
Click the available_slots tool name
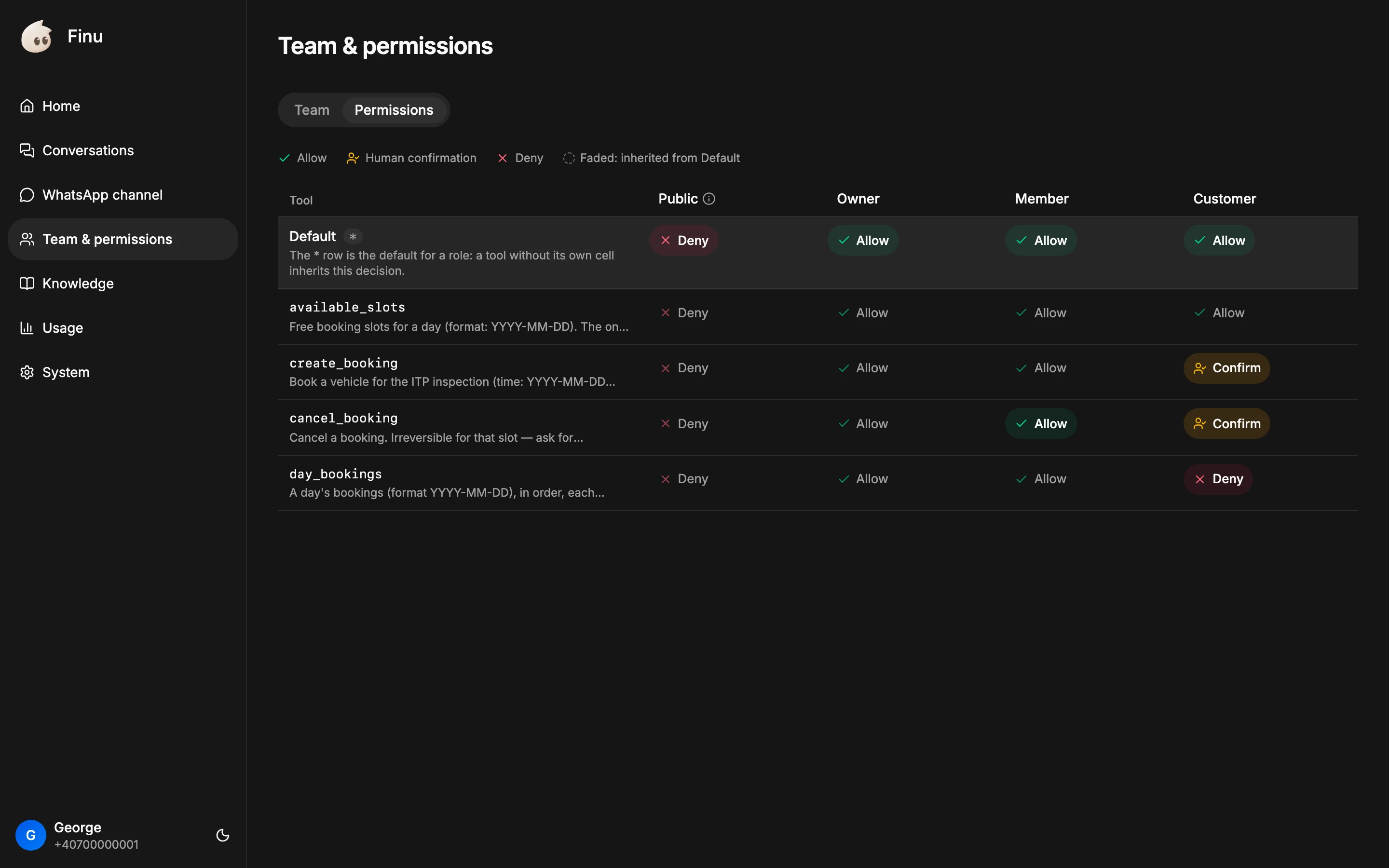pyautogui.click(x=347, y=308)
